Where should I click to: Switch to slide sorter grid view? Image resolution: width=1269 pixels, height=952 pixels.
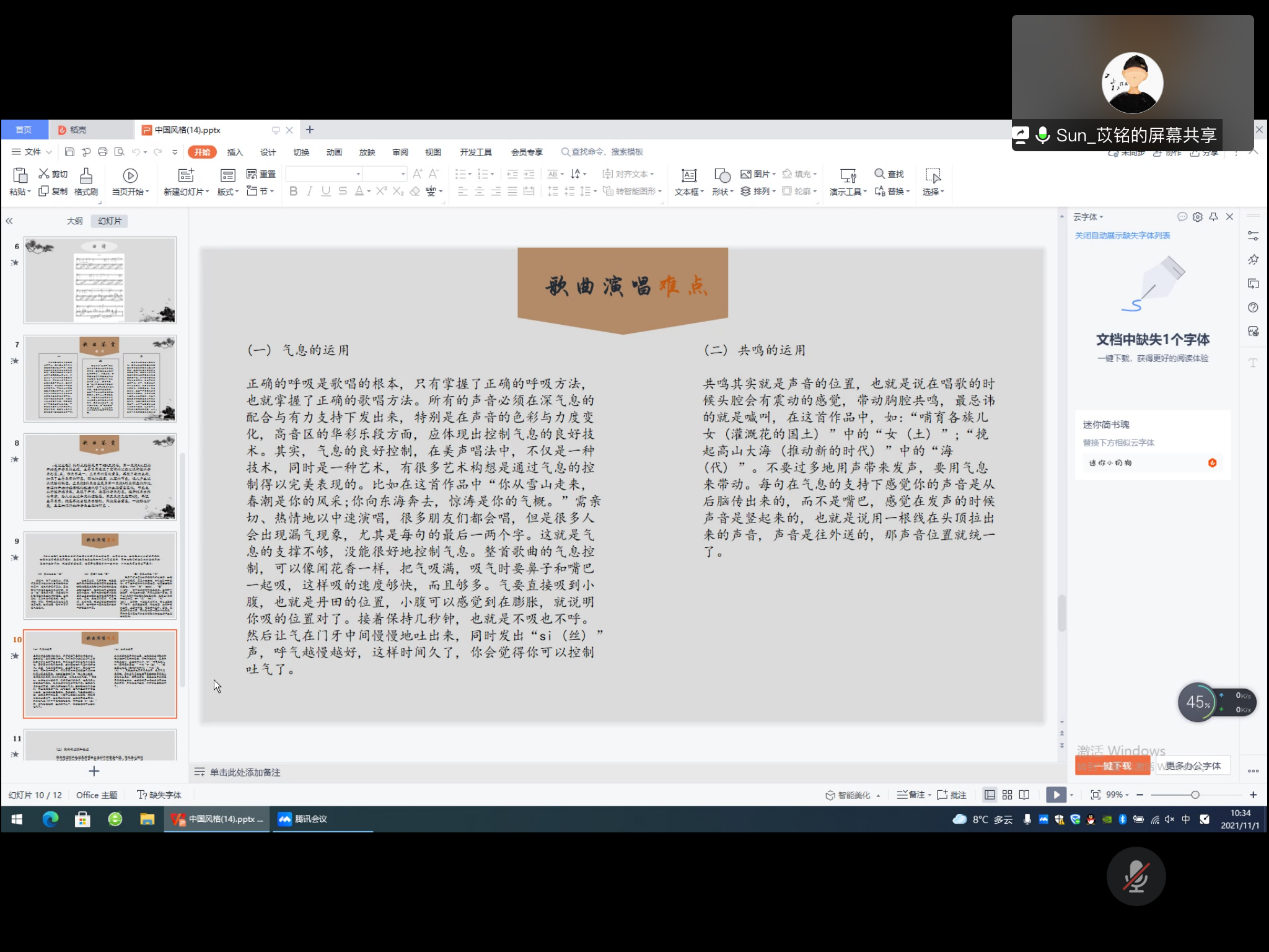[x=1007, y=795]
